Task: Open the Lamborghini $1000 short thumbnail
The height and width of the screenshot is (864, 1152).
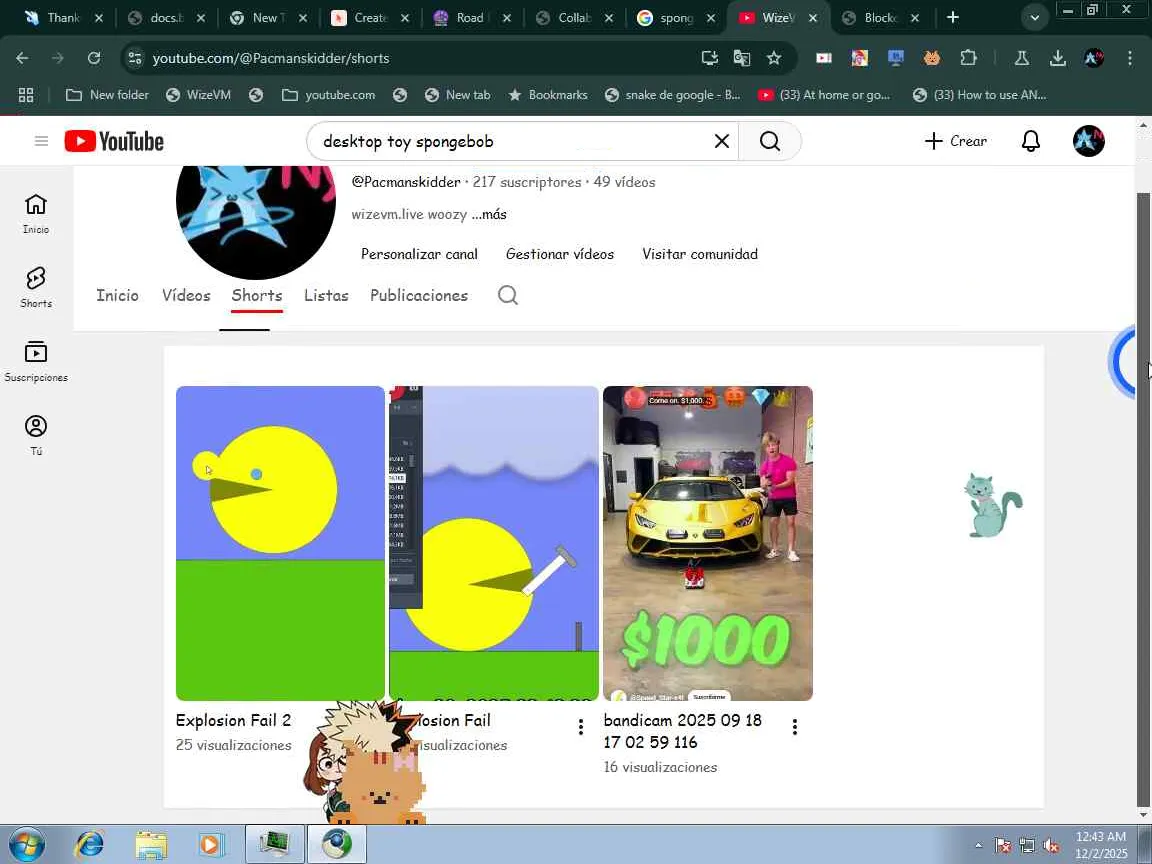Action: pos(708,543)
